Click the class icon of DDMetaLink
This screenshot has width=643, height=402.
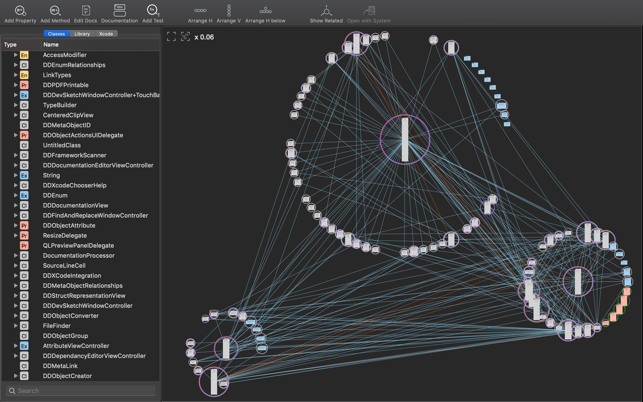coord(24,366)
